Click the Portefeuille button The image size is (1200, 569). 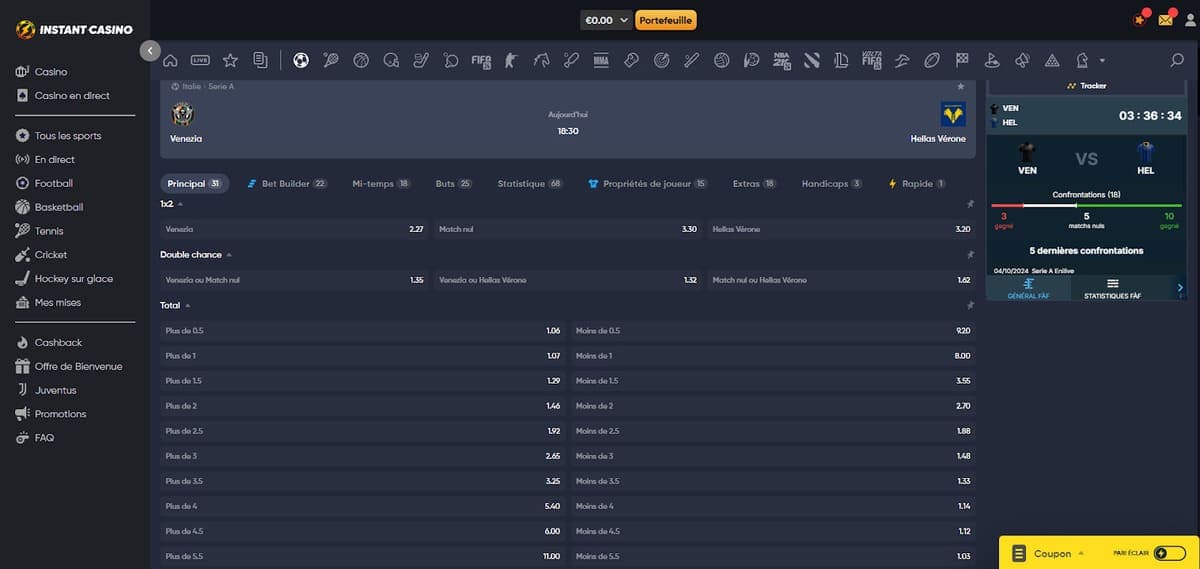[x=666, y=19]
